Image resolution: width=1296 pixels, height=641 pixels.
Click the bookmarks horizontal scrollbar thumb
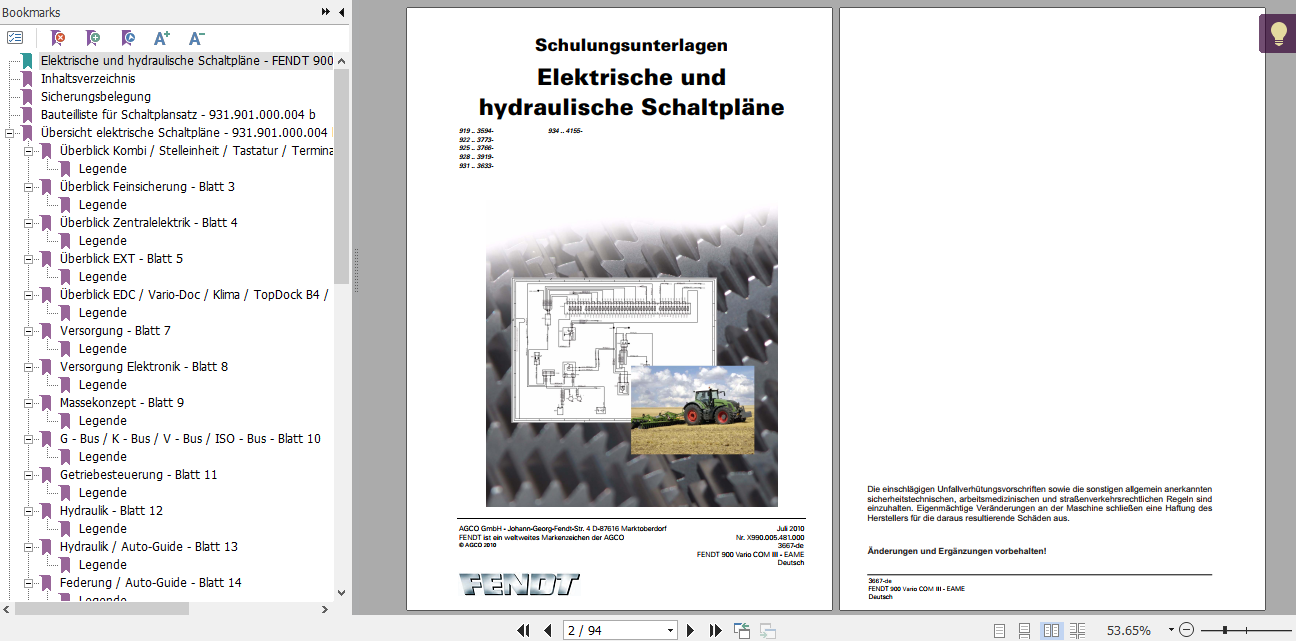(101, 608)
